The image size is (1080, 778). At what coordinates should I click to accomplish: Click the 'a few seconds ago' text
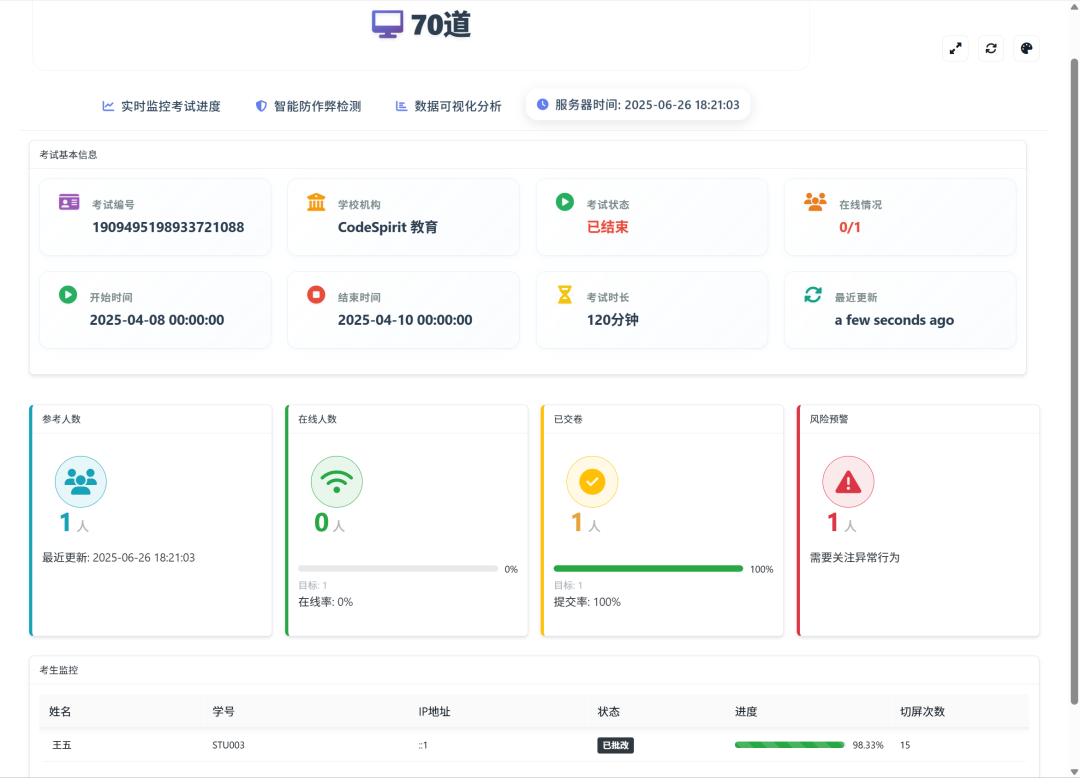(894, 320)
